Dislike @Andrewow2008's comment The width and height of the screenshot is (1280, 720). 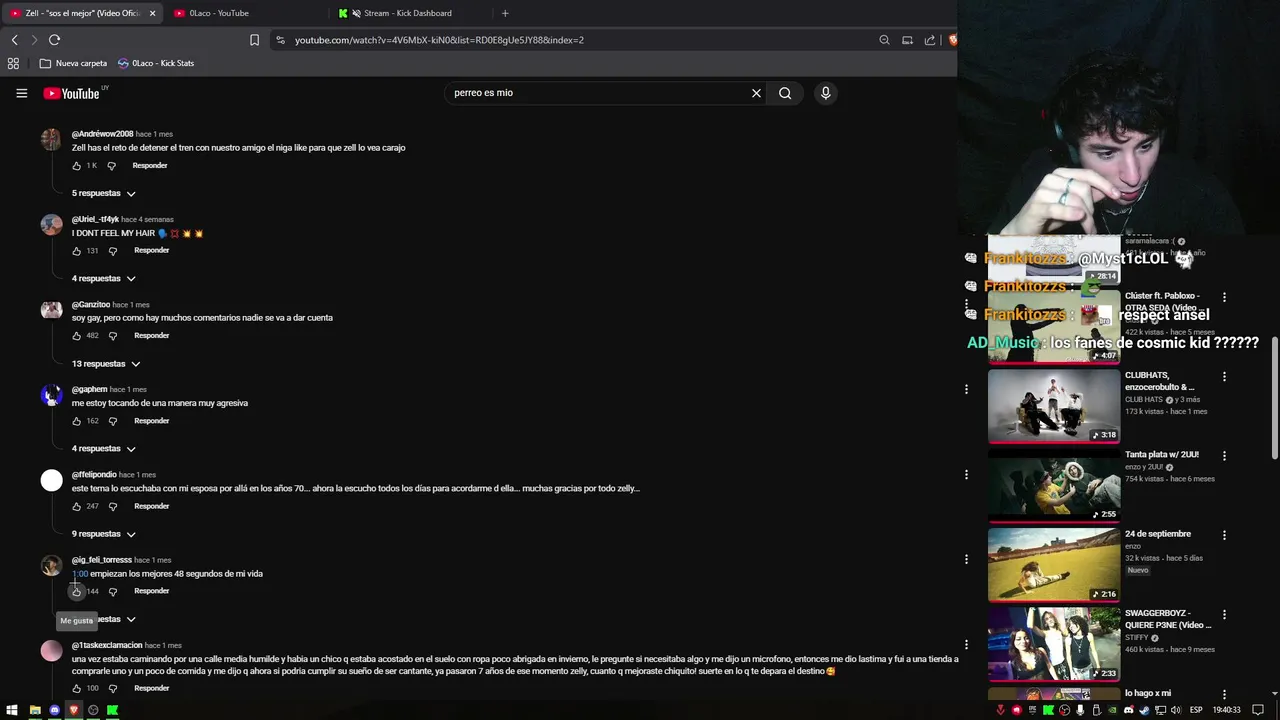tap(111, 166)
